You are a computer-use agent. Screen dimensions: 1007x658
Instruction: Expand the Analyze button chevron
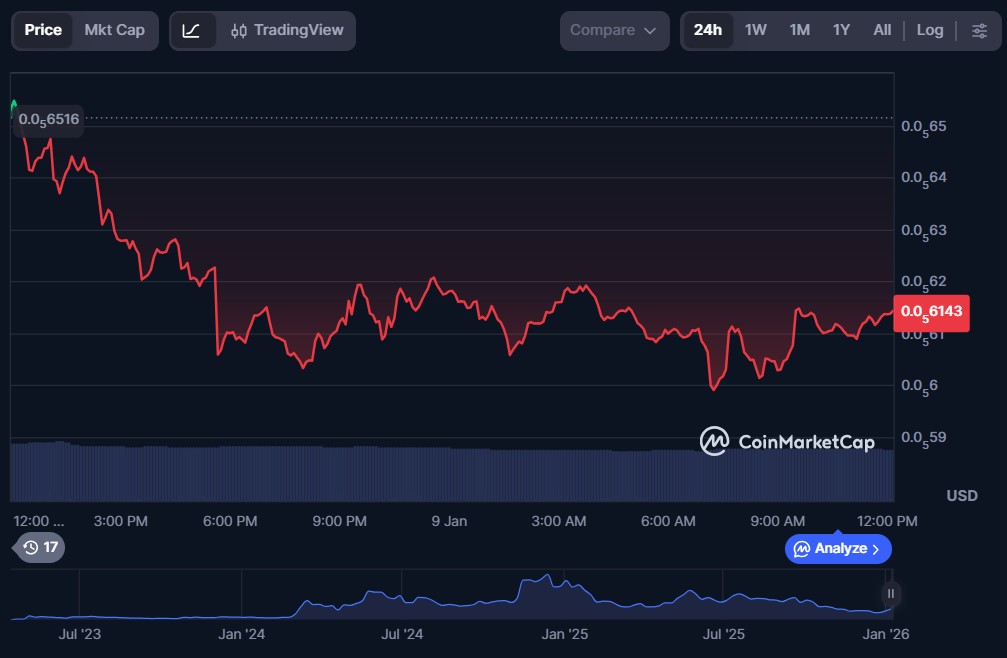[x=876, y=549]
